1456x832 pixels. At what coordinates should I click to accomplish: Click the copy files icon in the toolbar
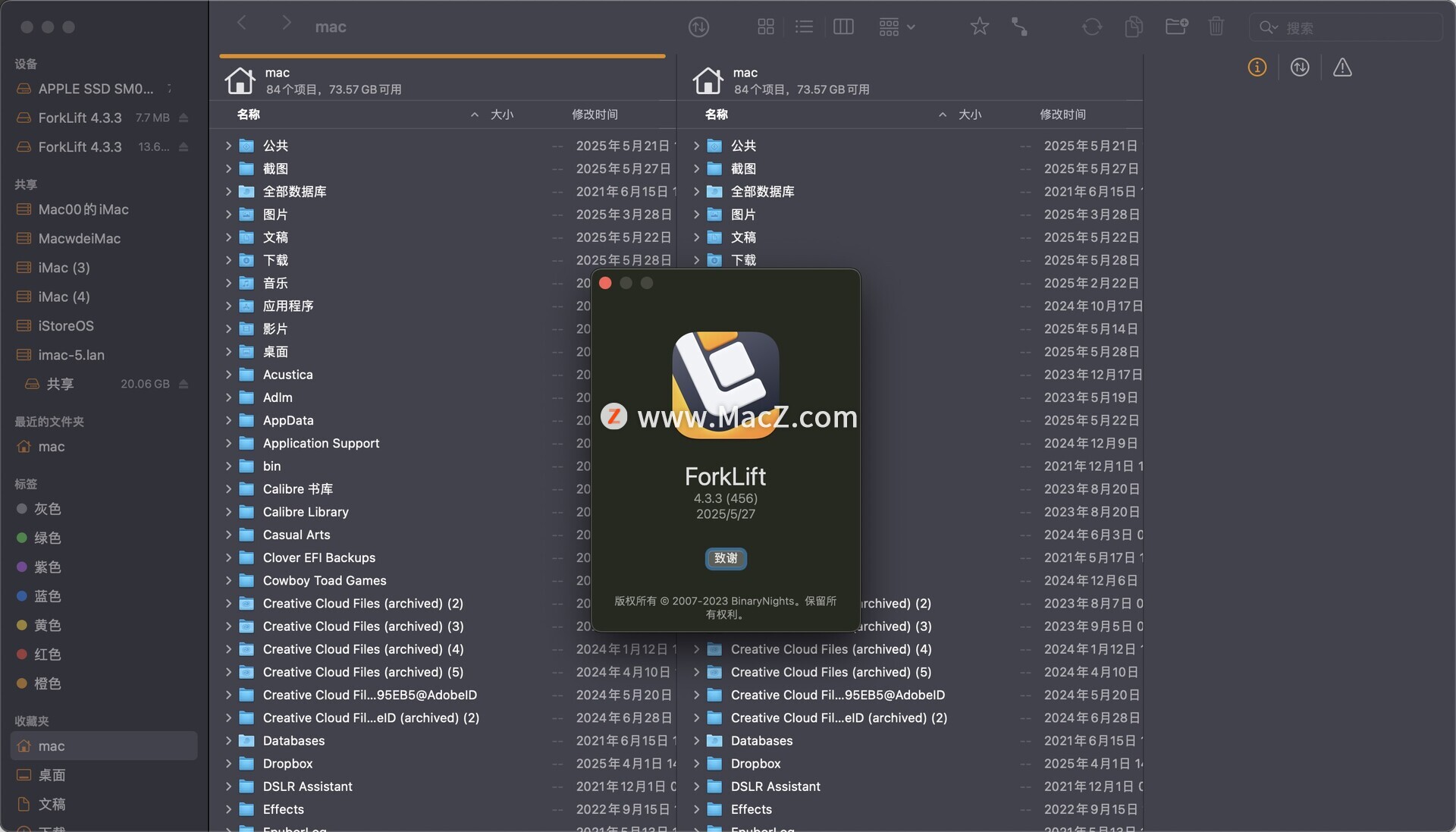pos(1134,27)
